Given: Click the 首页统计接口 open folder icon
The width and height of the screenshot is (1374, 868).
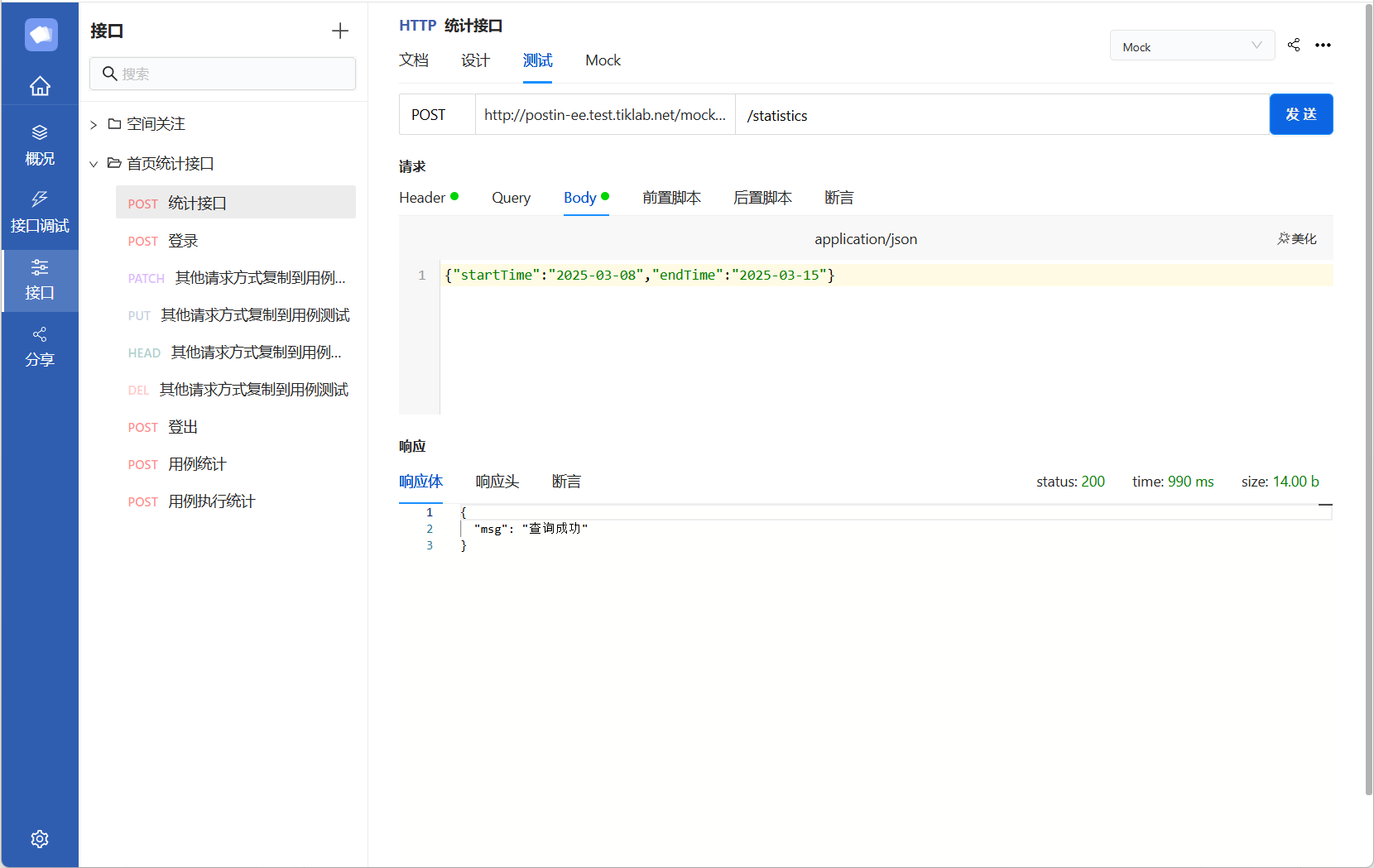Looking at the screenshot, I should point(115,164).
